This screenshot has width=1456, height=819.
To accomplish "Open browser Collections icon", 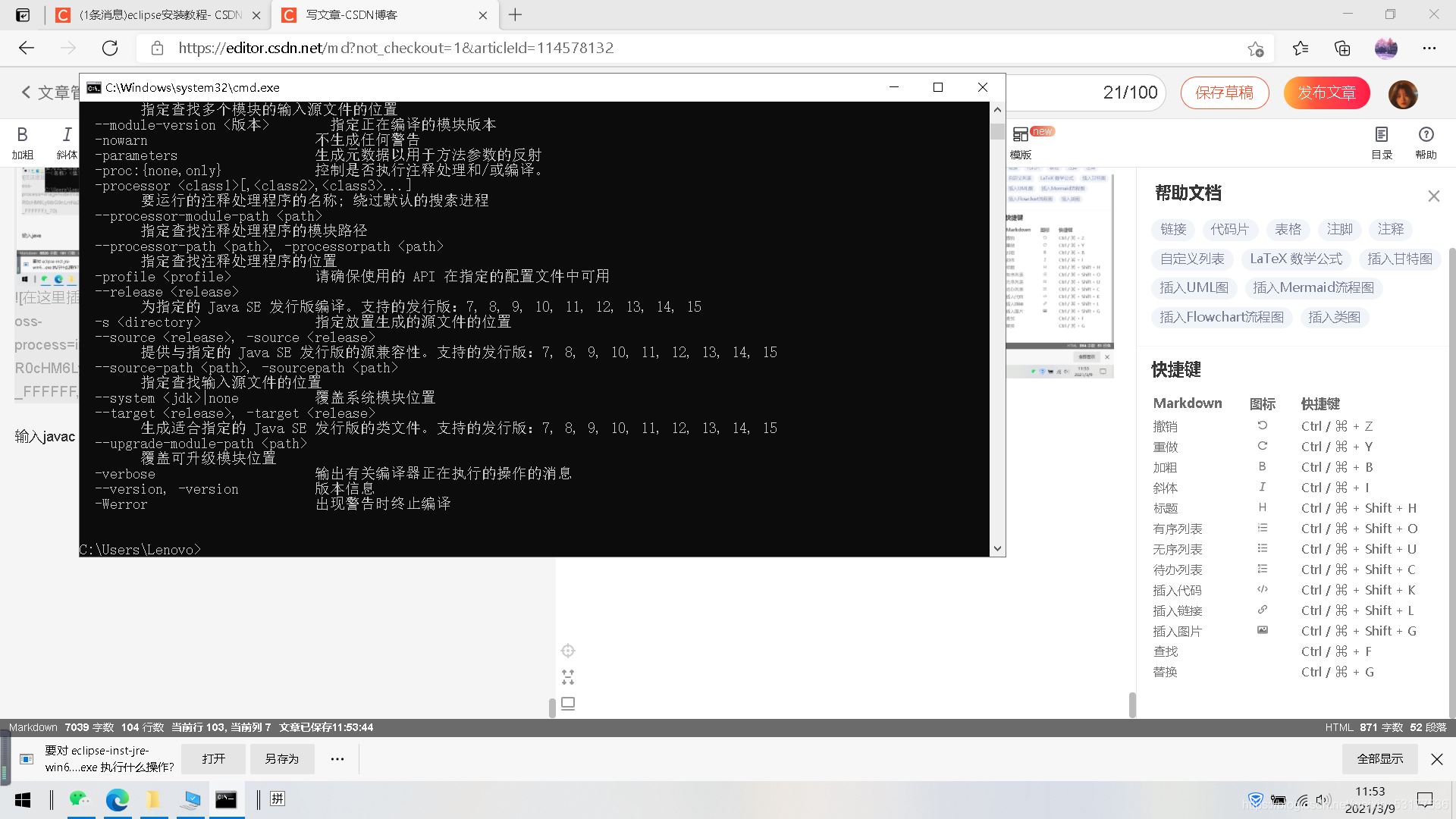I will click(1342, 48).
